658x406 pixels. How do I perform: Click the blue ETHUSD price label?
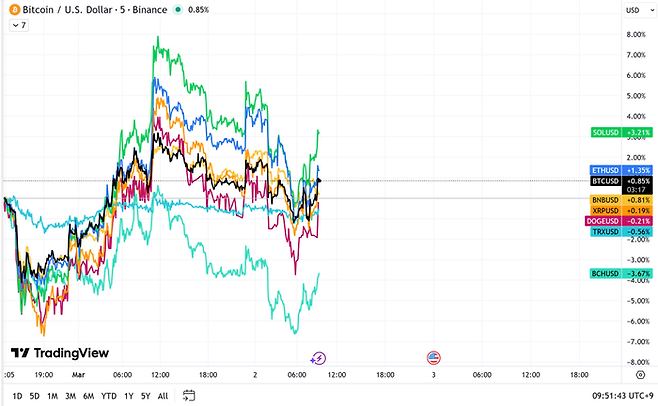[621, 171]
